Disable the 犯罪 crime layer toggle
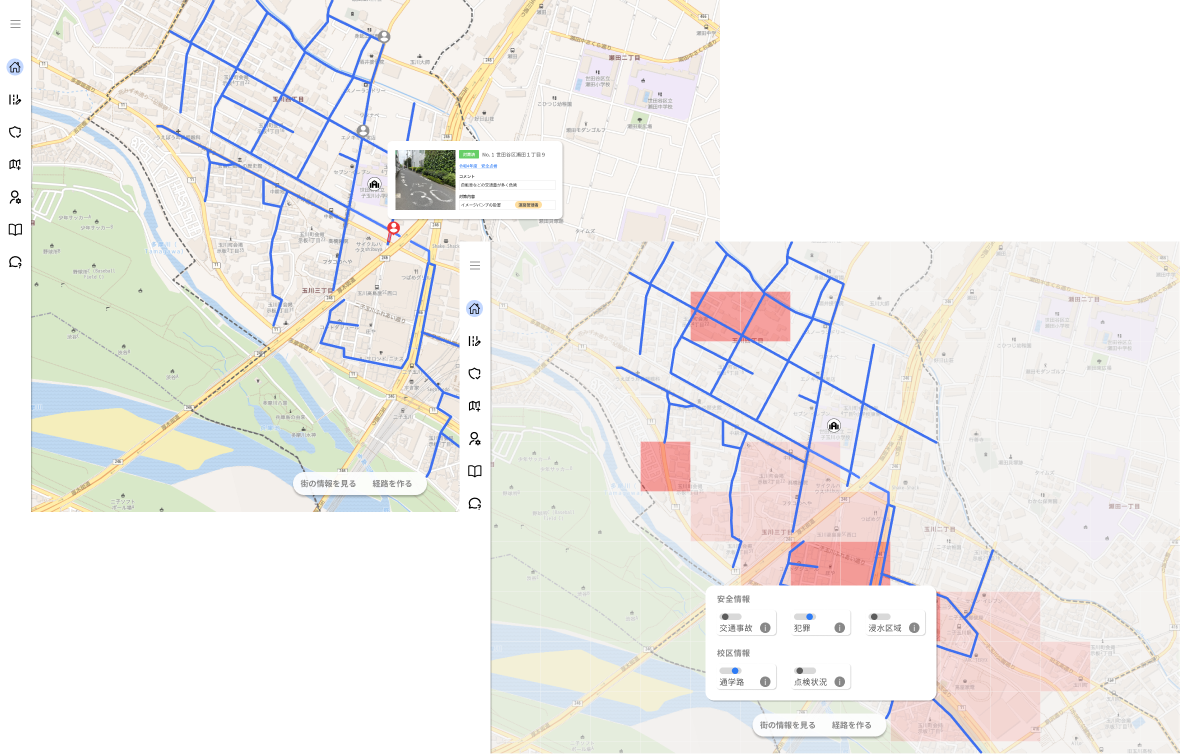This screenshot has width=1180, height=754. click(803, 617)
